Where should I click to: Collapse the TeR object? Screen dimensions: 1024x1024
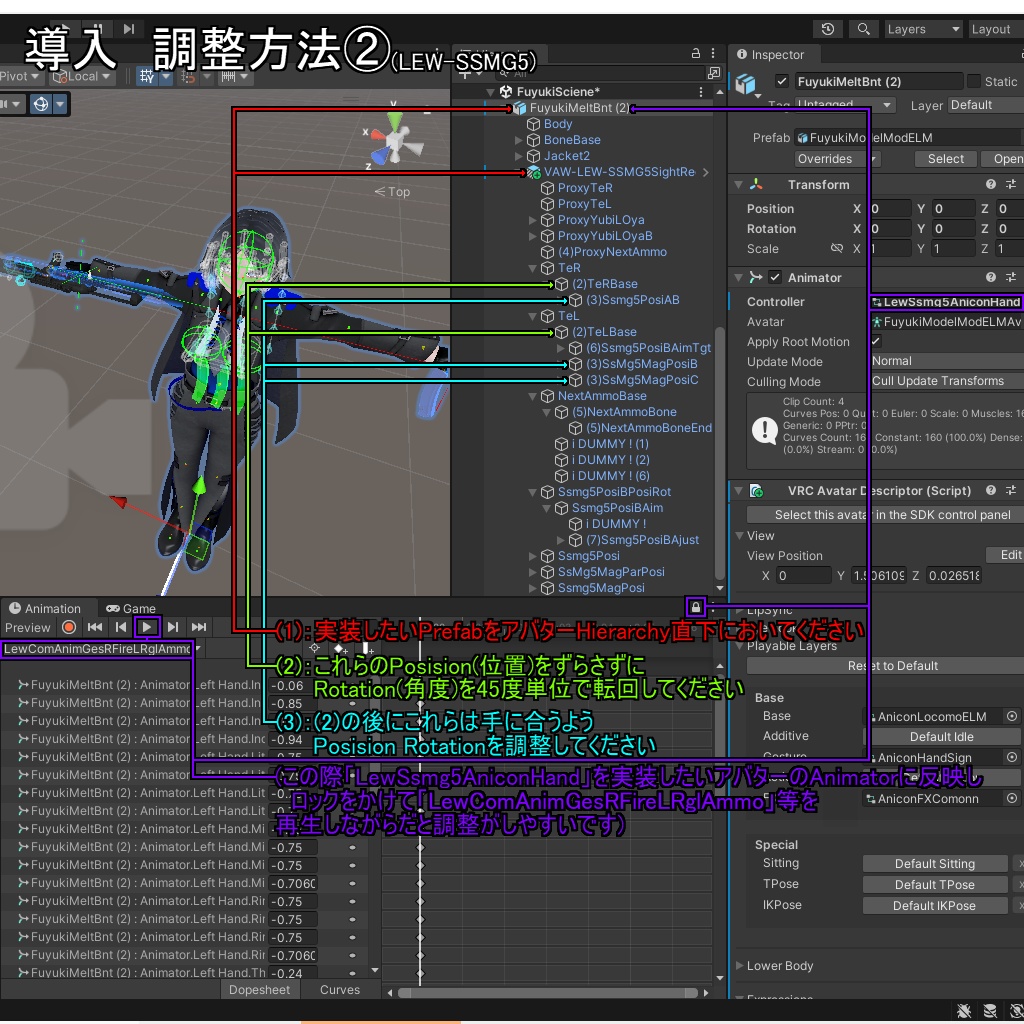[x=532, y=268]
